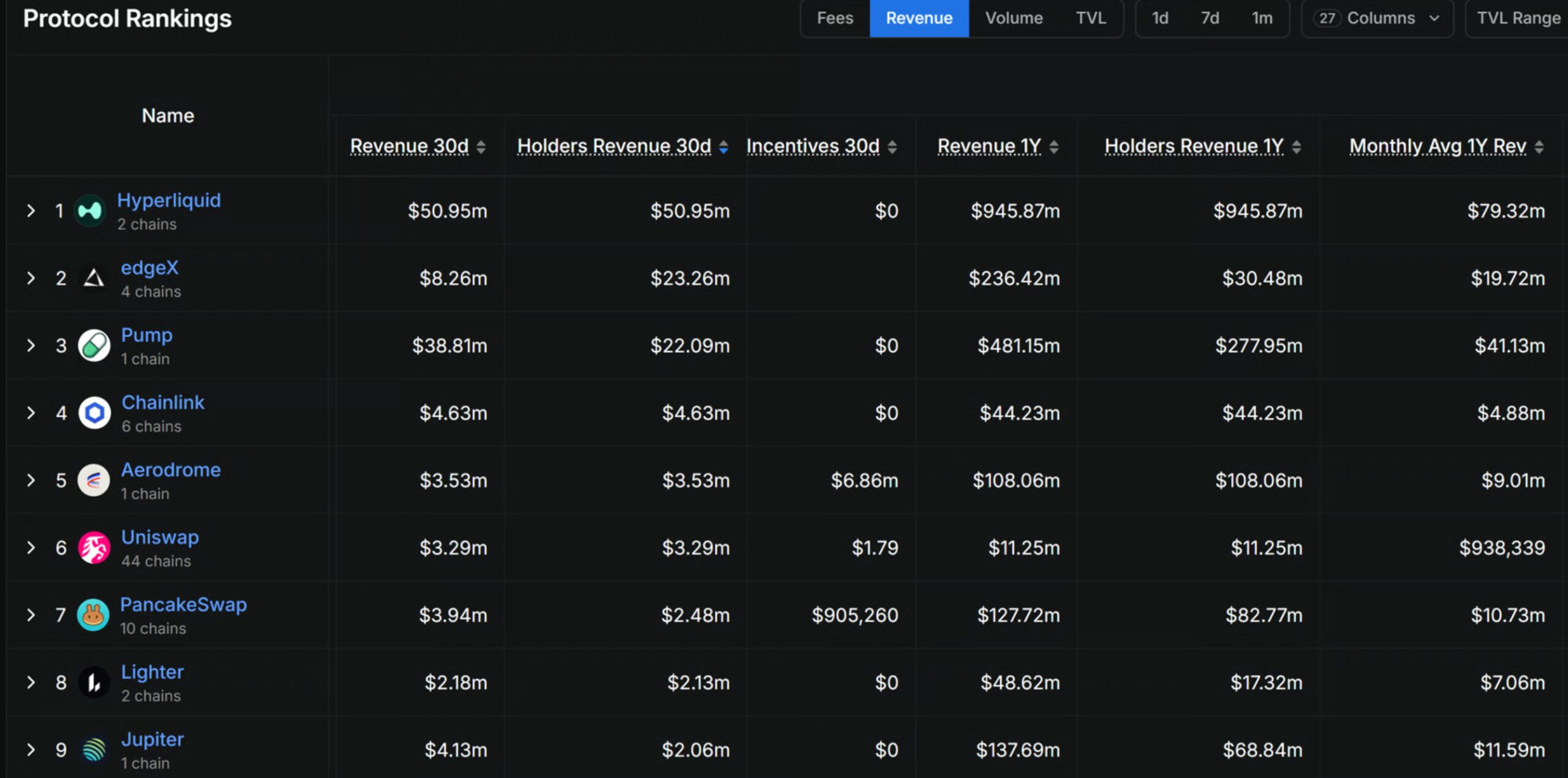This screenshot has width=1568, height=778.
Task: Click the $905,260 incentives cell
Action: [x=855, y=616]
